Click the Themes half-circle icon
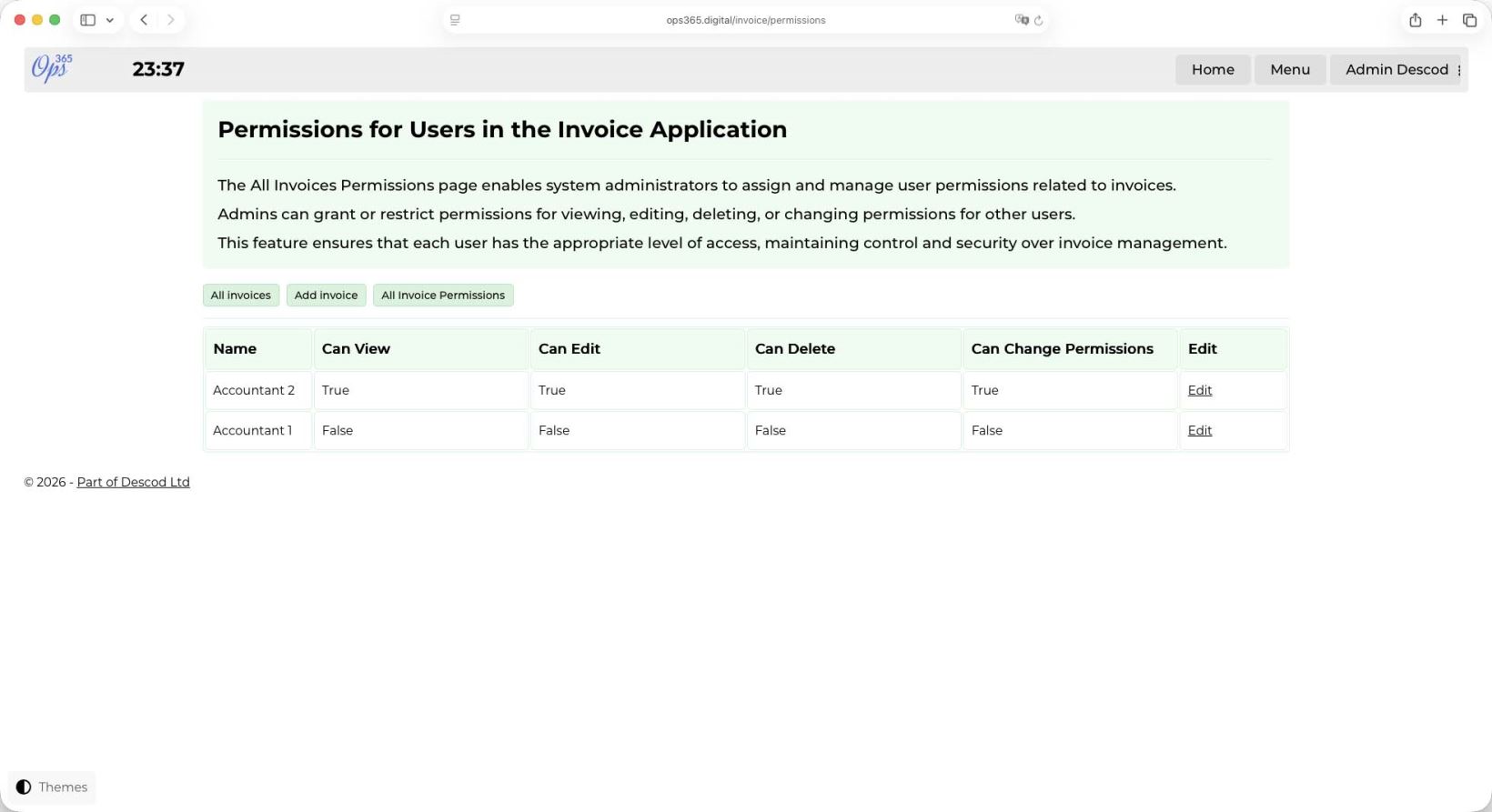This screenshot has width=1492, height=812. [x=24, y=787]
